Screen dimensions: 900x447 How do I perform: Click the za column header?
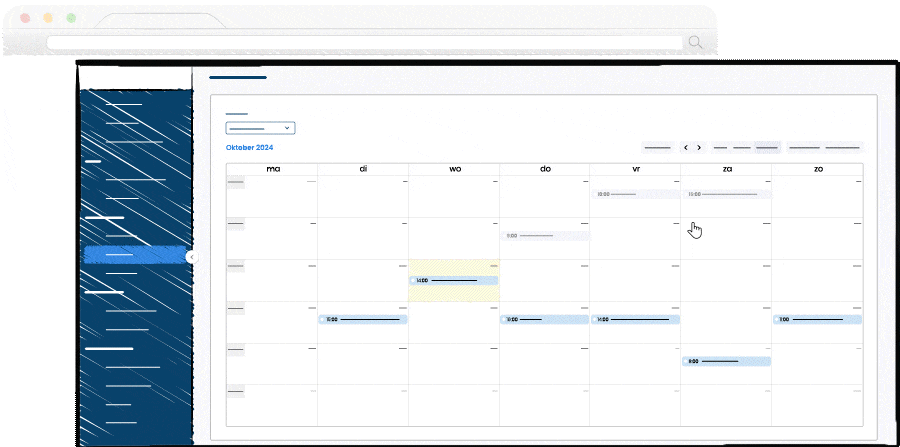[727, 169]
